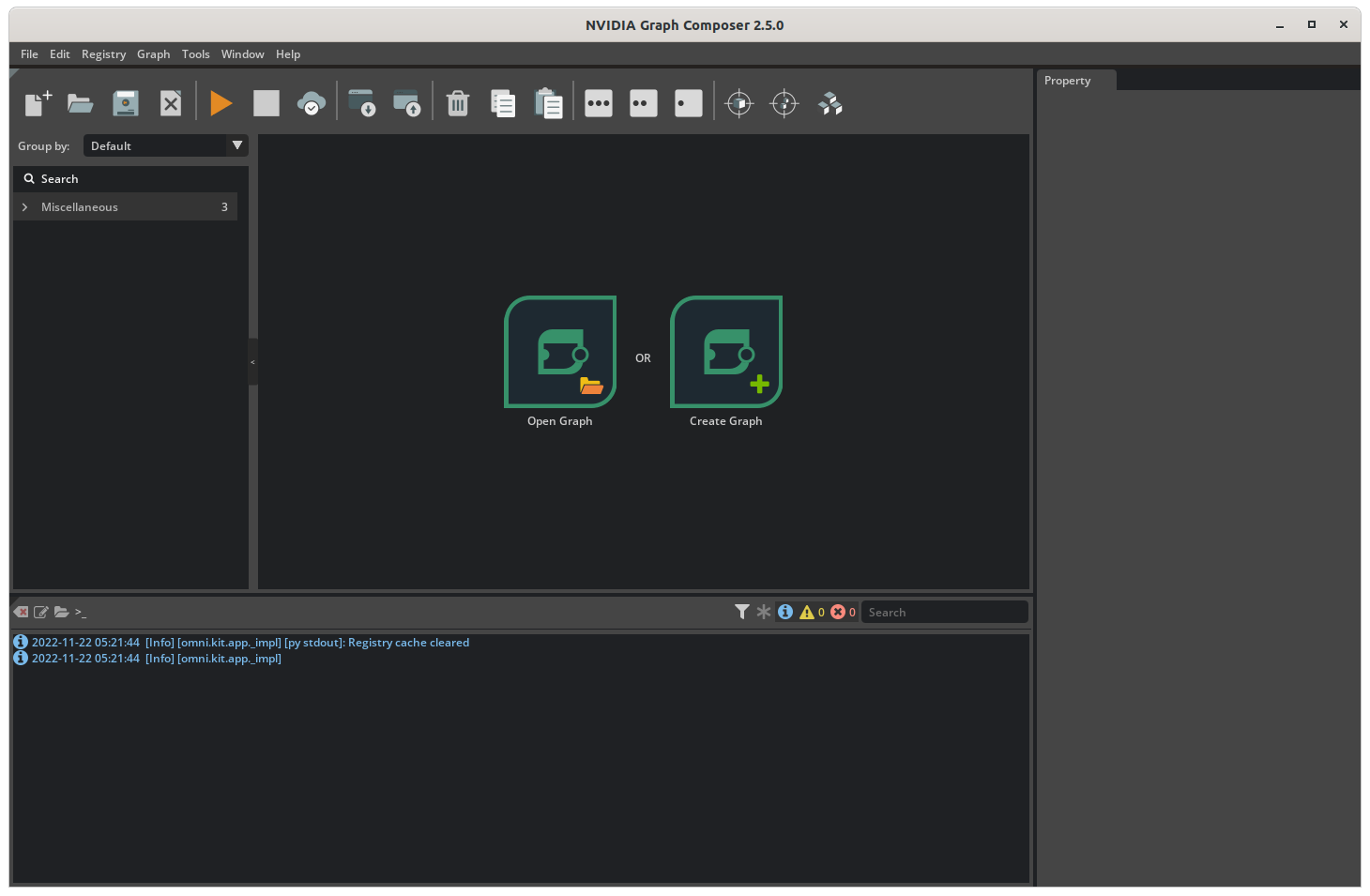
Task: Click the window download-arrow toolbar icon
Action: coord(362,103)
